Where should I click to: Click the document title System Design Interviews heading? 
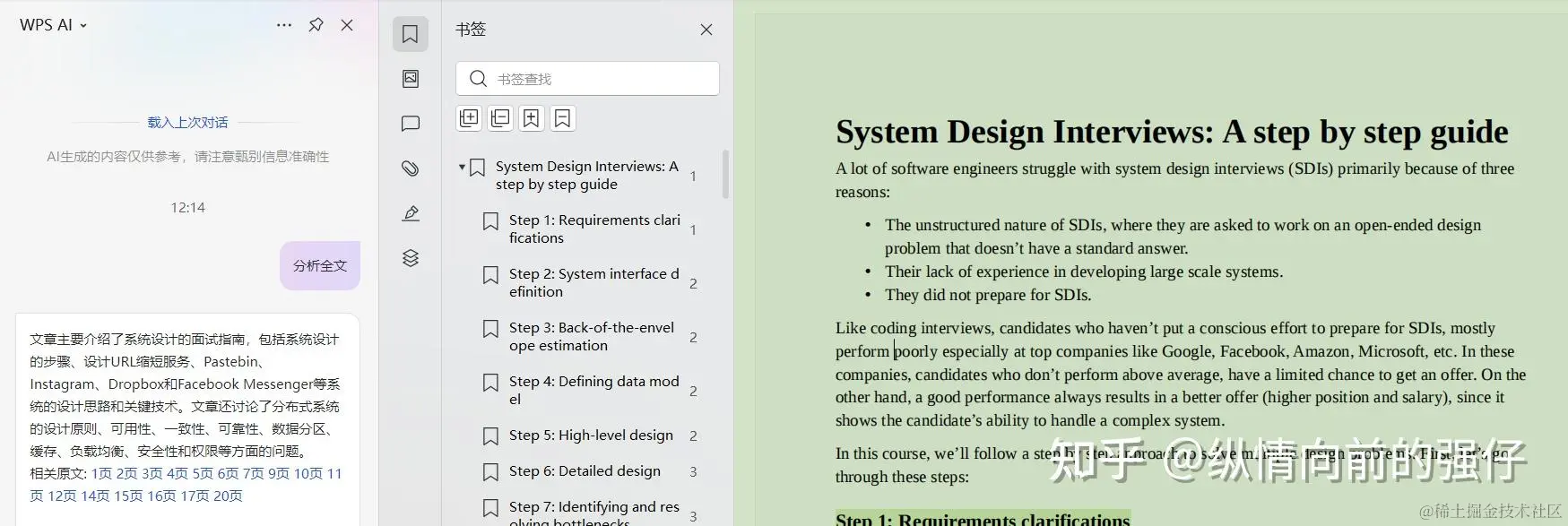click(1172, 132)
